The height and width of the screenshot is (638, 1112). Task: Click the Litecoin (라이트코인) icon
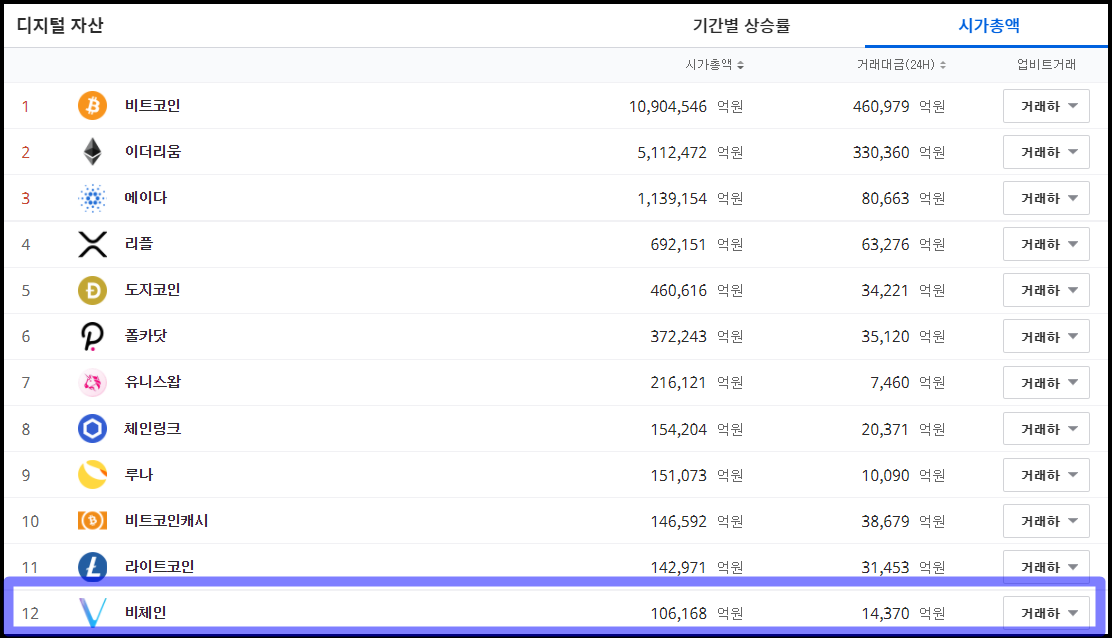[x=92, y=567]
